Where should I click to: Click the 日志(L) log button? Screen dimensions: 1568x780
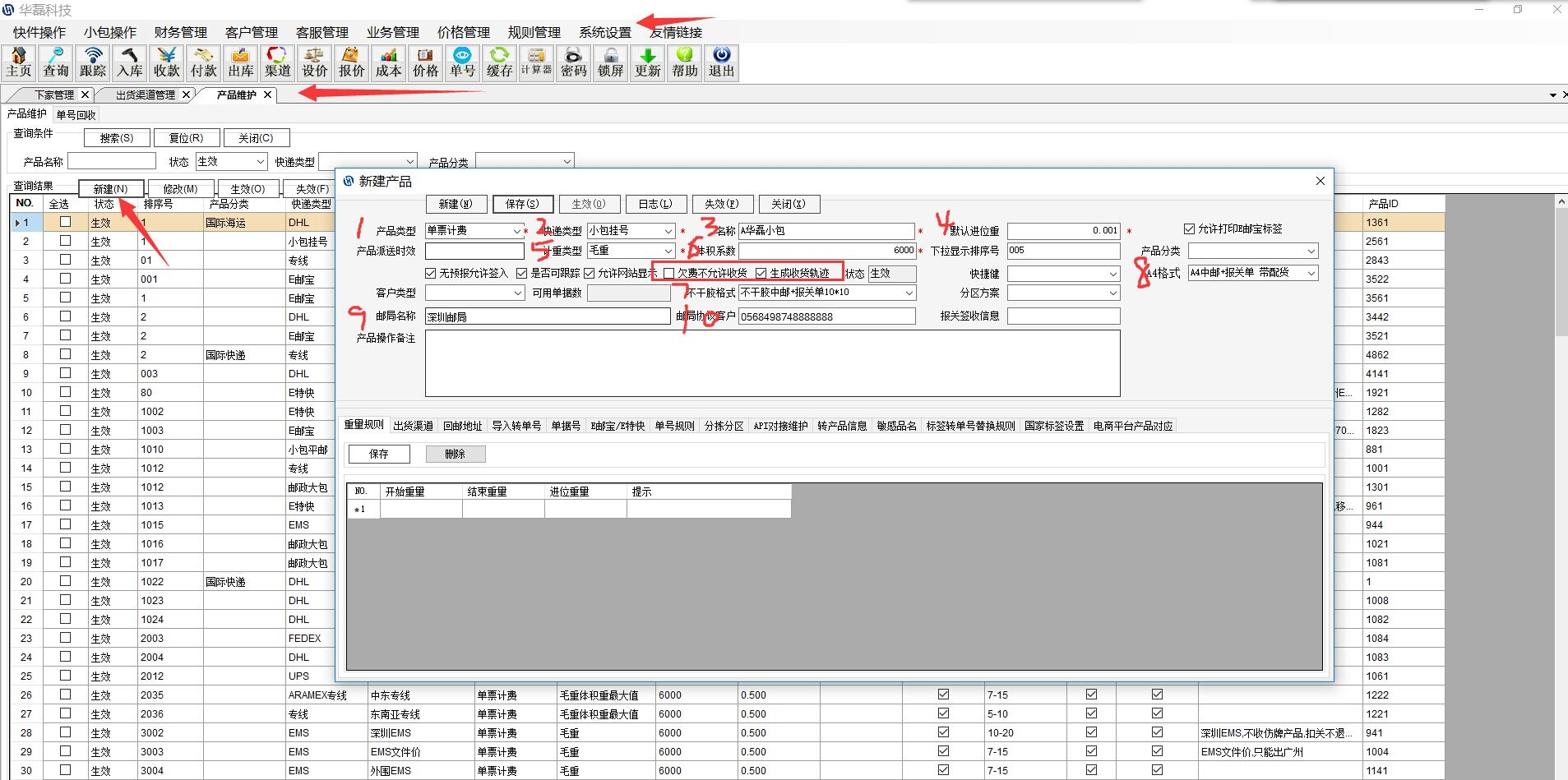click(655, 204)
